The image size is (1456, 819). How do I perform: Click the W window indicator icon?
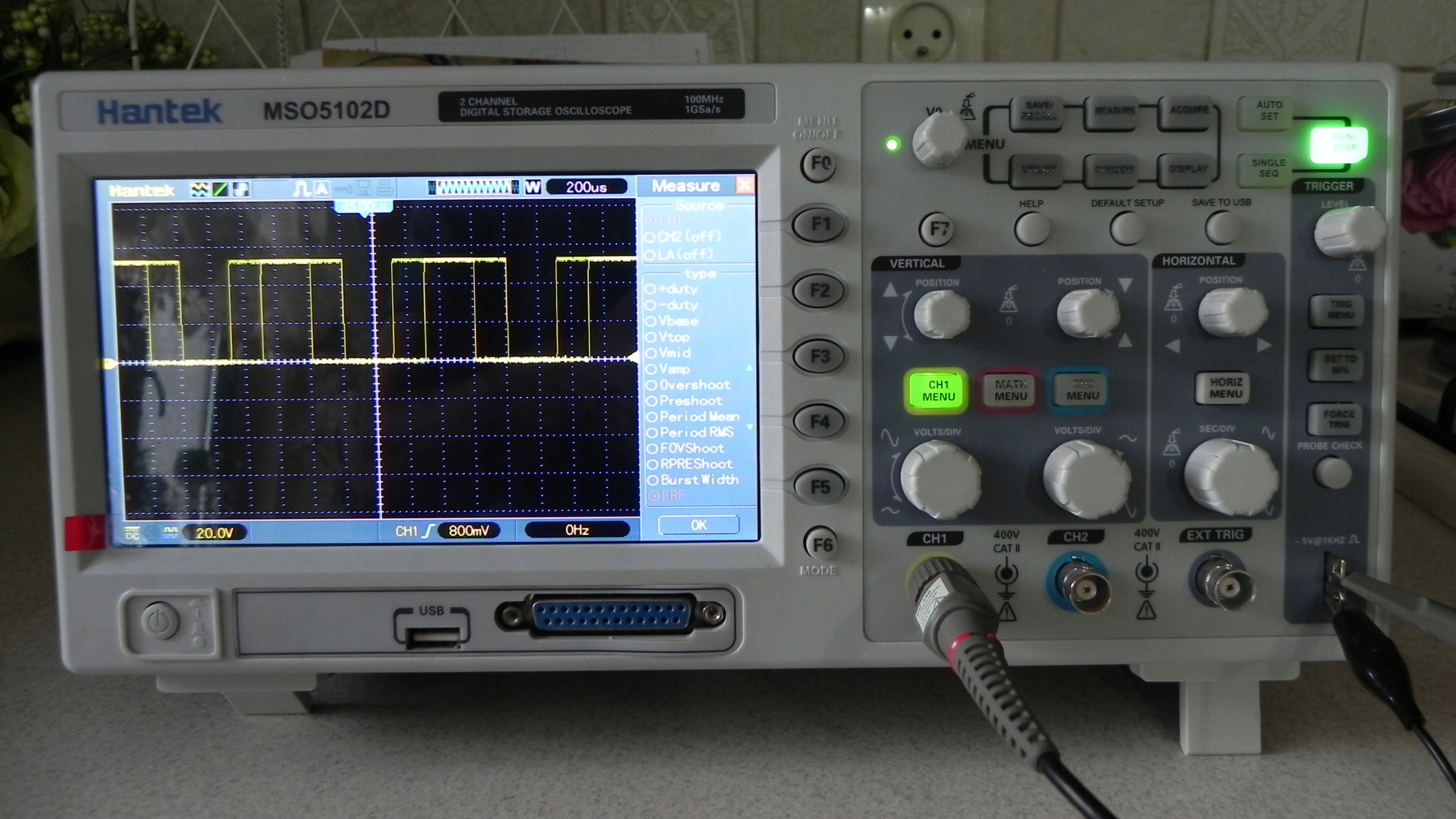533,187
